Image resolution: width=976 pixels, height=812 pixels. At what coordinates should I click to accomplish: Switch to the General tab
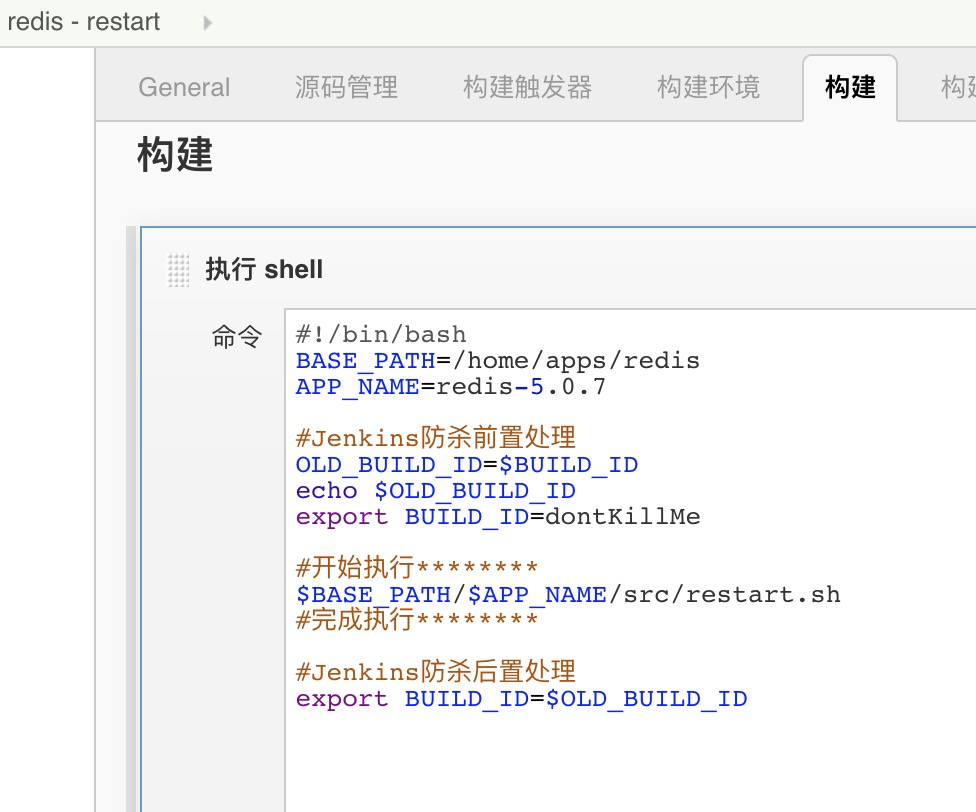pos(184,87)
